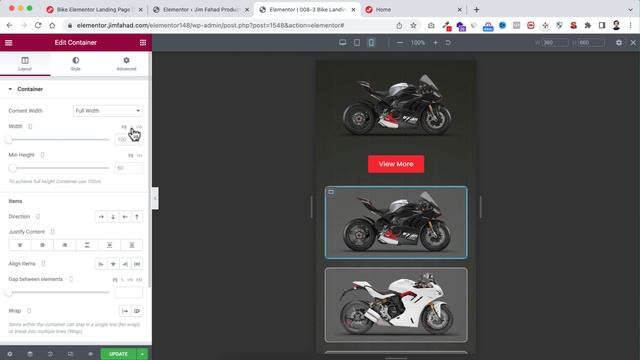Set Wrap to Wrap
This screenshot has width=640, height=360.
137,311
